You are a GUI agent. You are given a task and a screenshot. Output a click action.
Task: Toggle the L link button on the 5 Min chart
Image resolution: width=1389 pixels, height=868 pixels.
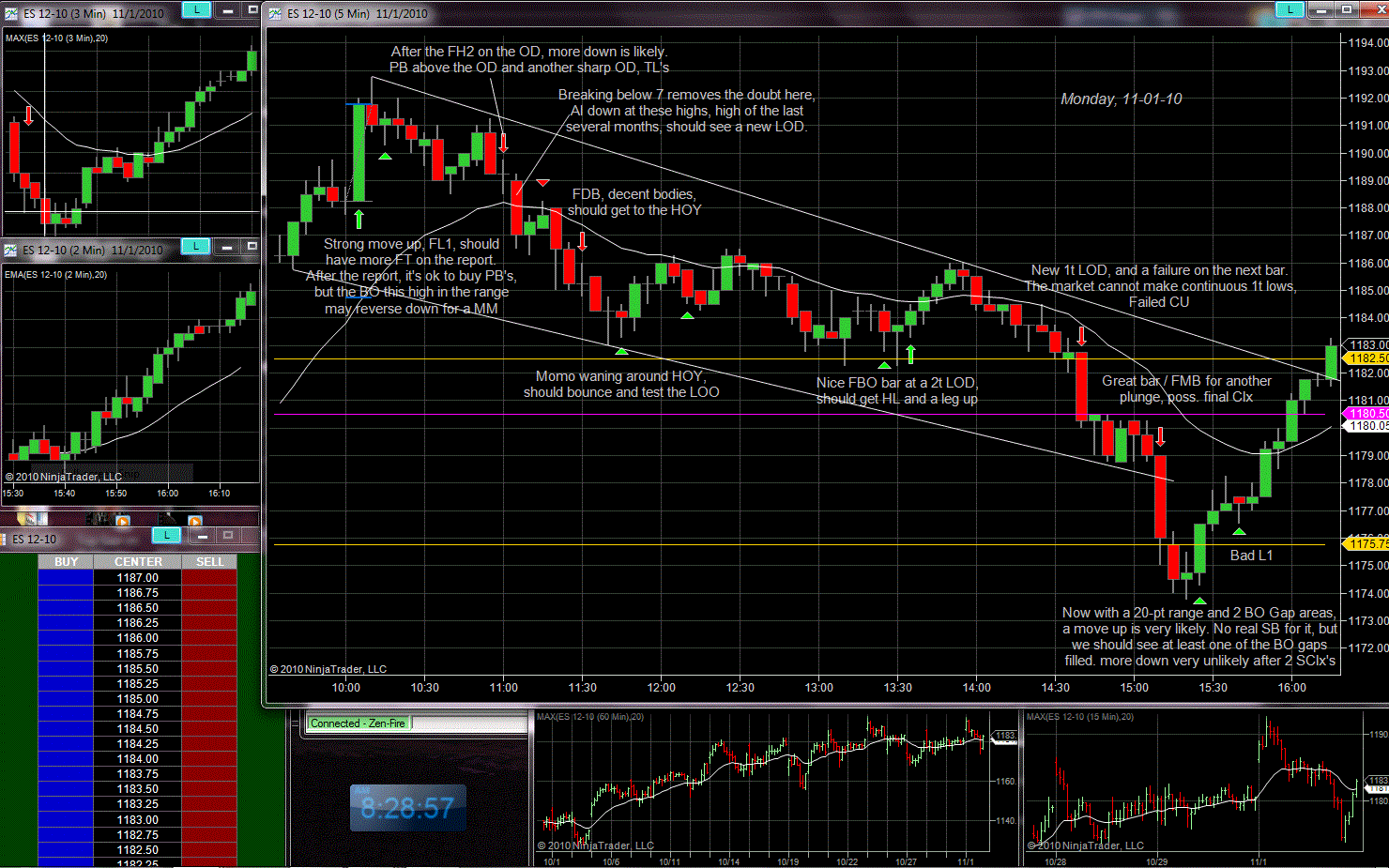[1290, 9]
